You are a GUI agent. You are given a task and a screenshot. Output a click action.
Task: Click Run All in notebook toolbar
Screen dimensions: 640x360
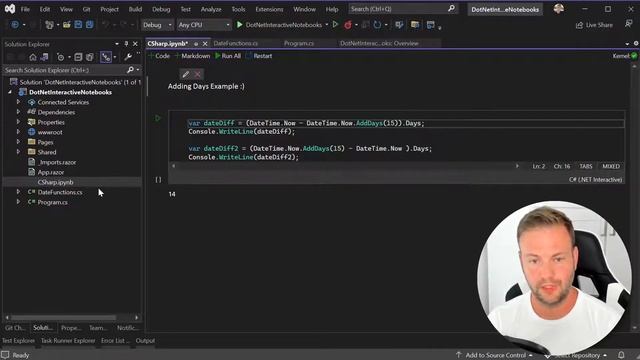pyautogui.click(x=228, y=56)
